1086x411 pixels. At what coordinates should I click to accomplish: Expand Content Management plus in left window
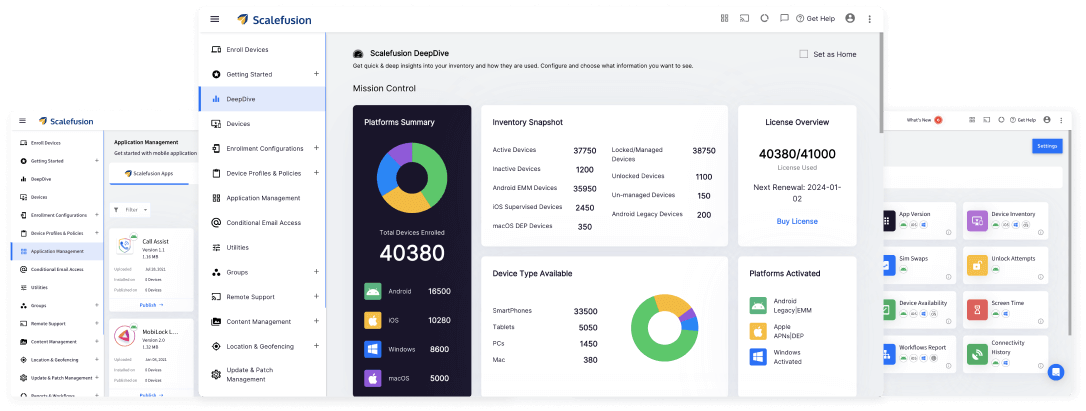click(96, 341)
